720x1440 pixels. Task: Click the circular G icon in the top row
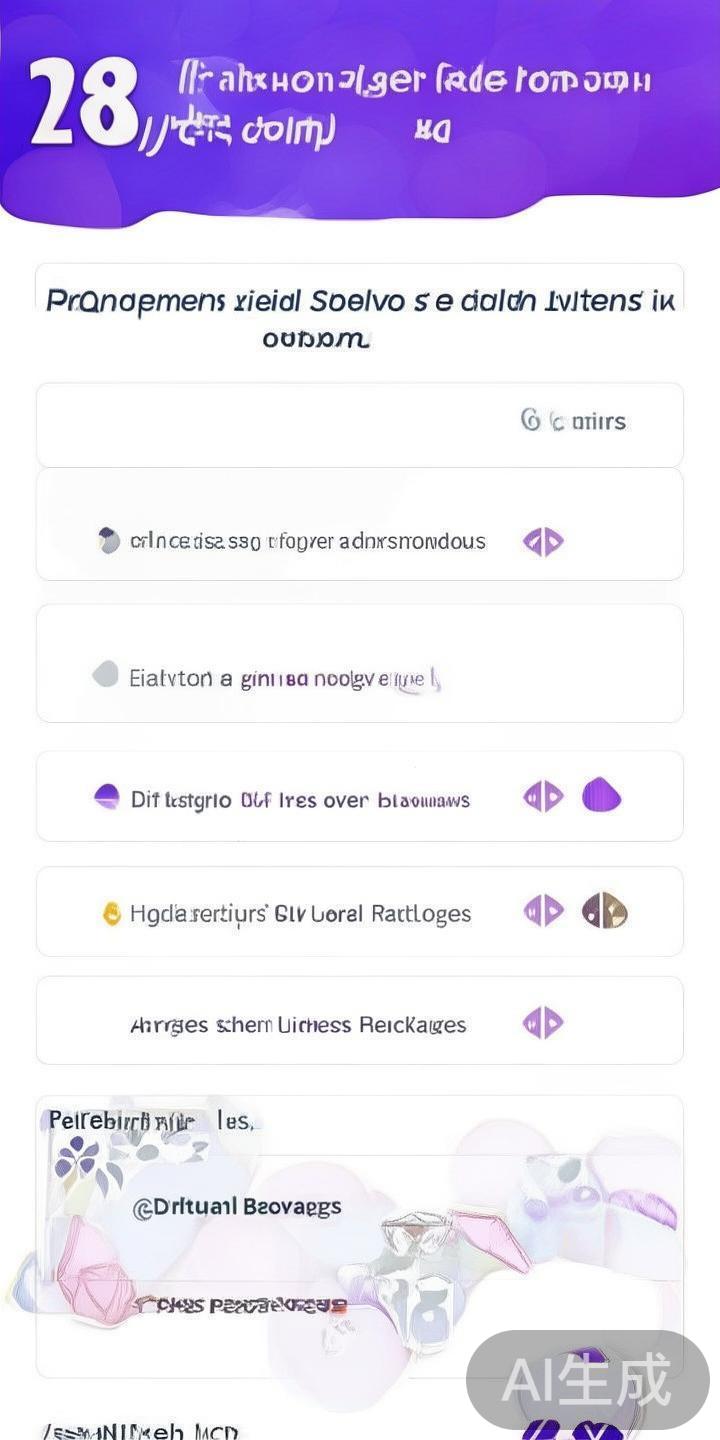531,420
